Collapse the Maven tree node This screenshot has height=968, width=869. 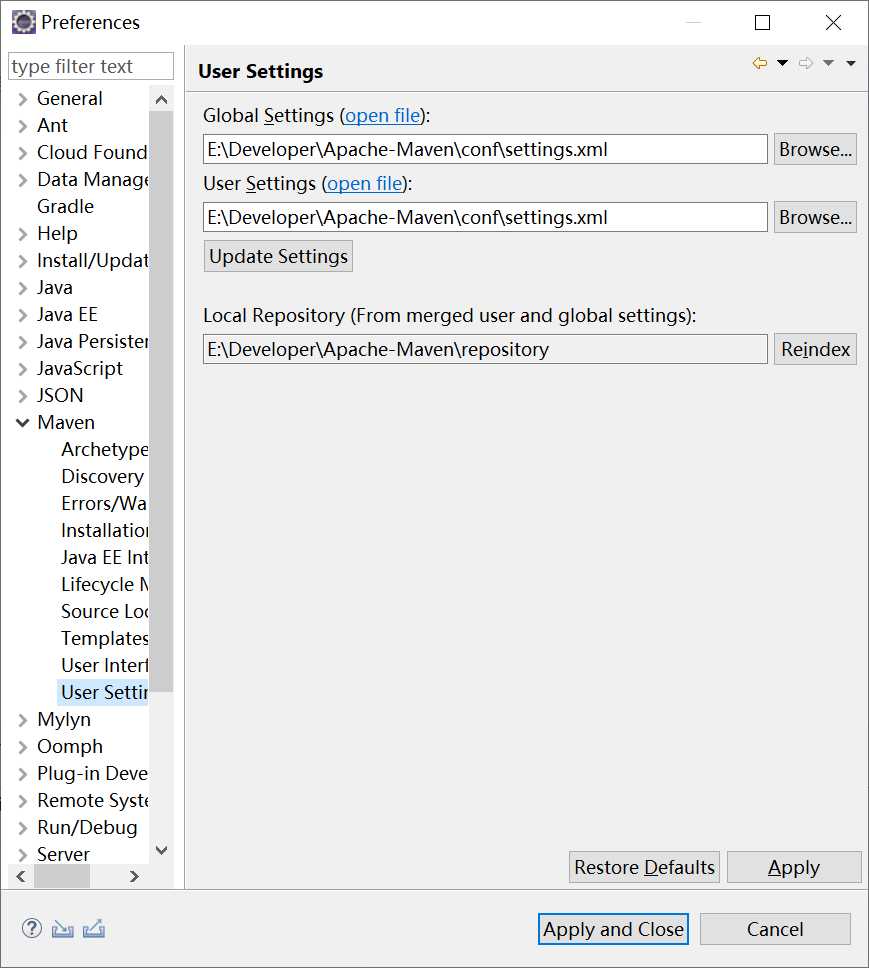(22, 423)
